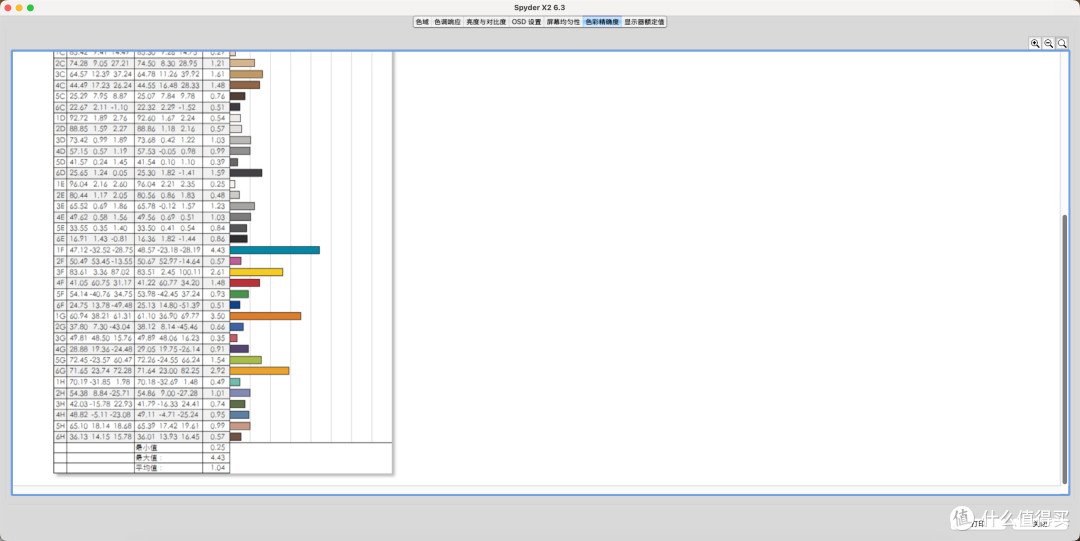
Task: Click the yellow minimize window button
Action: [19, 8]
